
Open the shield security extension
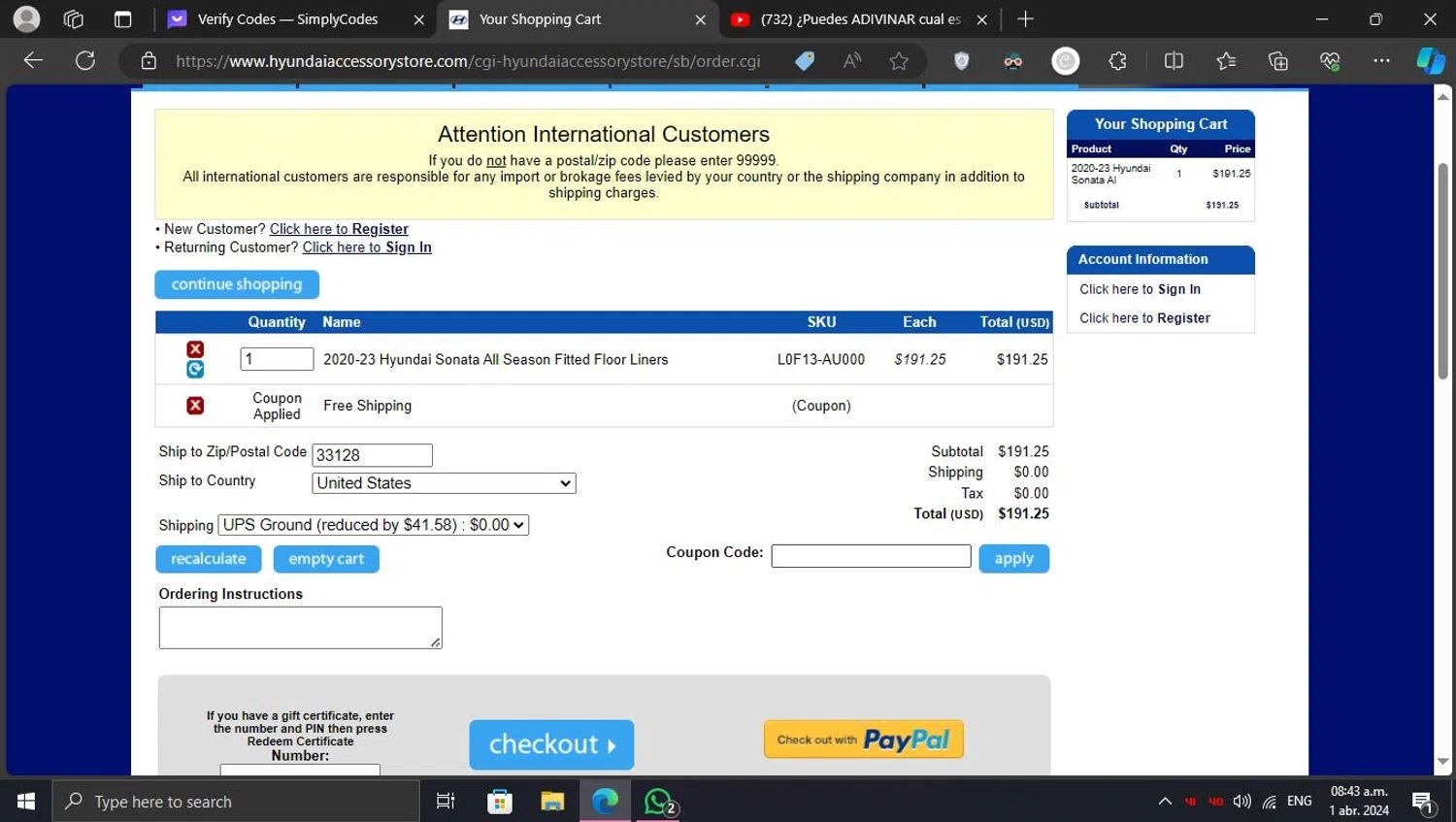coord(961,61)
